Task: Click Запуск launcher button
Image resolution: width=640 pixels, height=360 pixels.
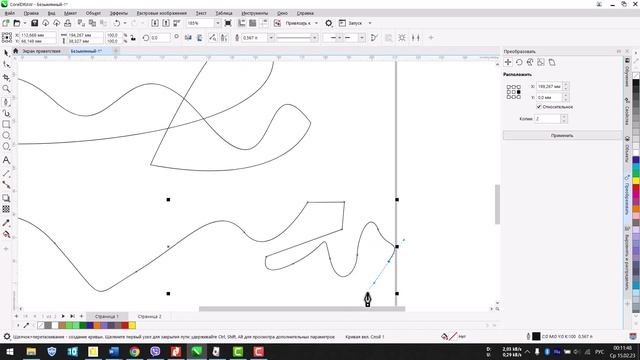Action: tap(351, 23)
